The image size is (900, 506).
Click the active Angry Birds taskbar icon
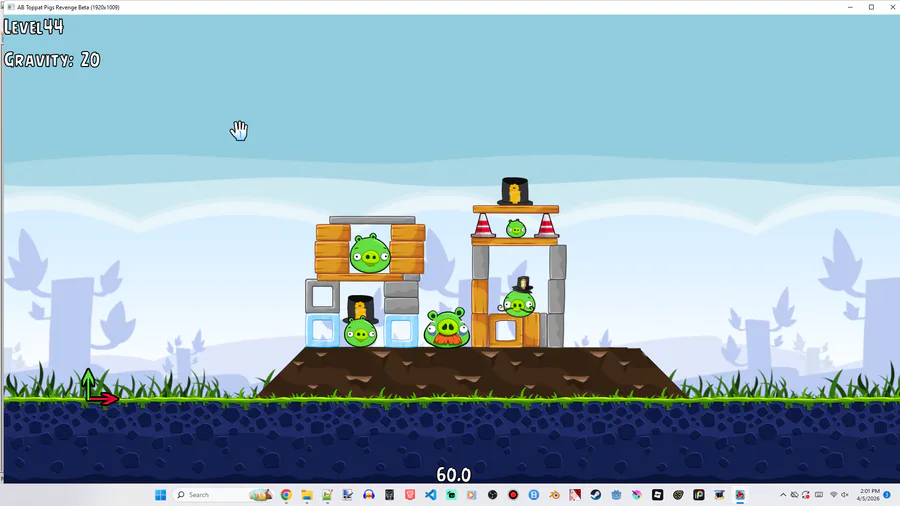click(x=740, y=495)
